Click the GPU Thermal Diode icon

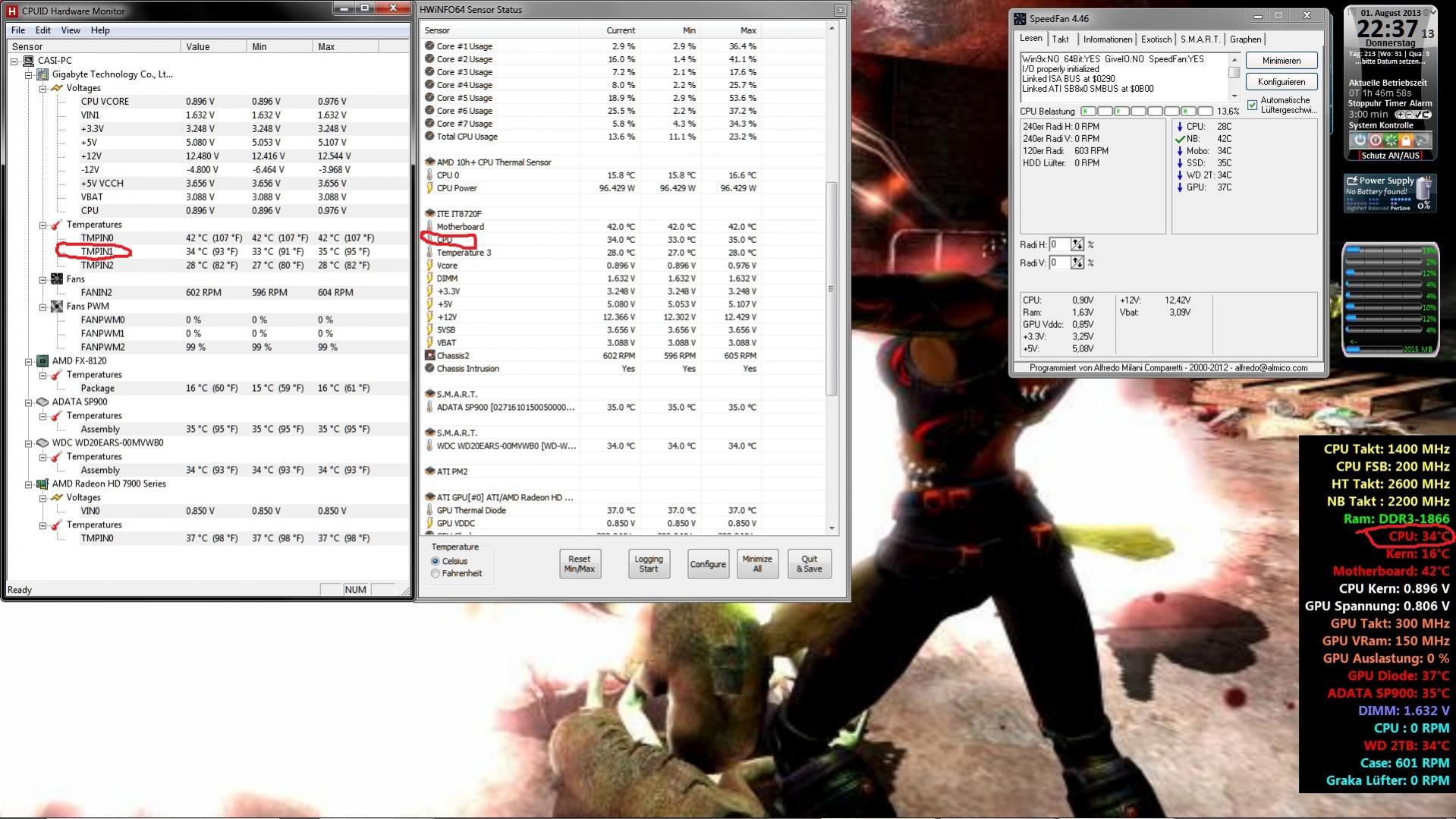[430, 511]
